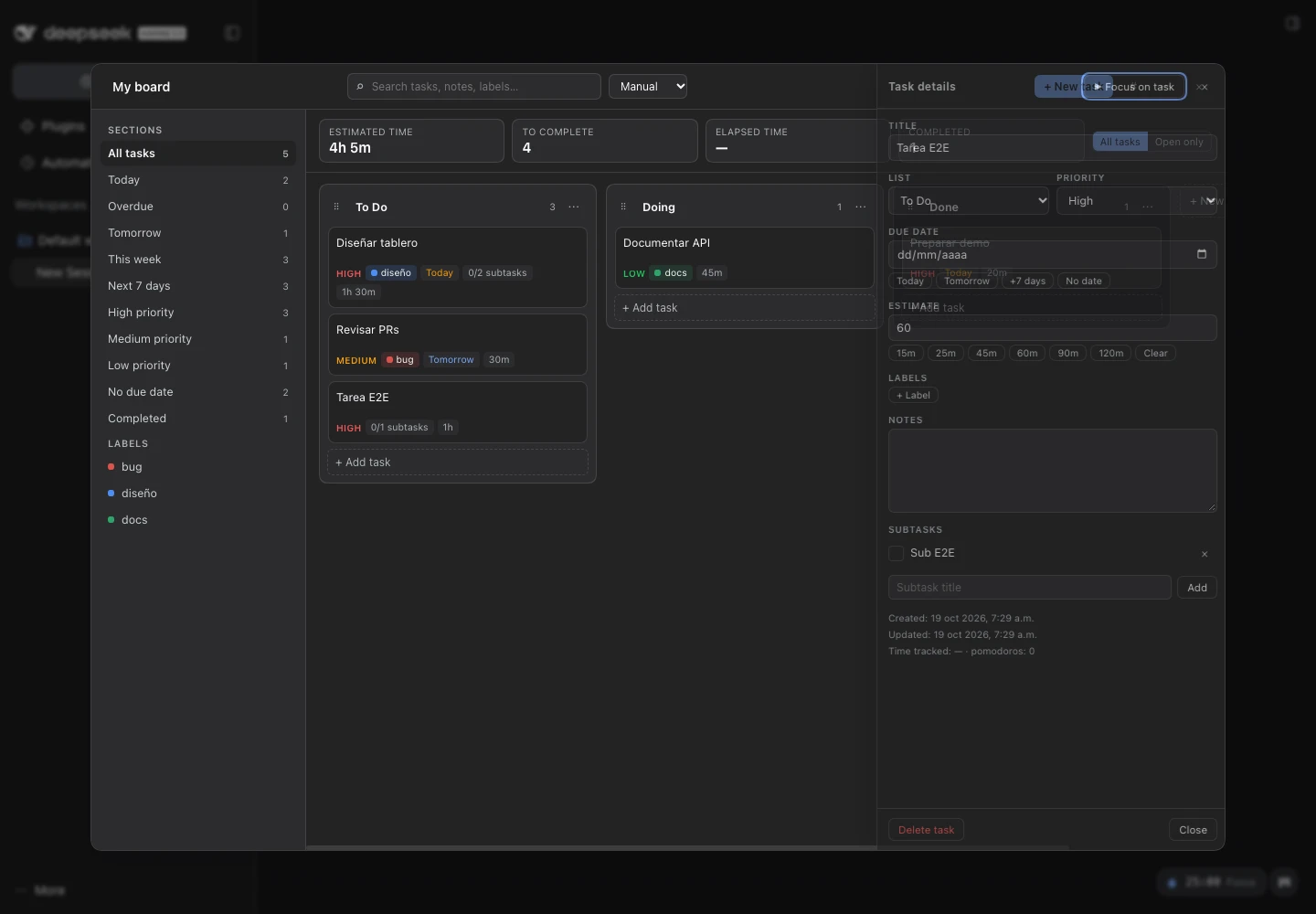Set estimate to 90m

click(x=1067, y=353)
